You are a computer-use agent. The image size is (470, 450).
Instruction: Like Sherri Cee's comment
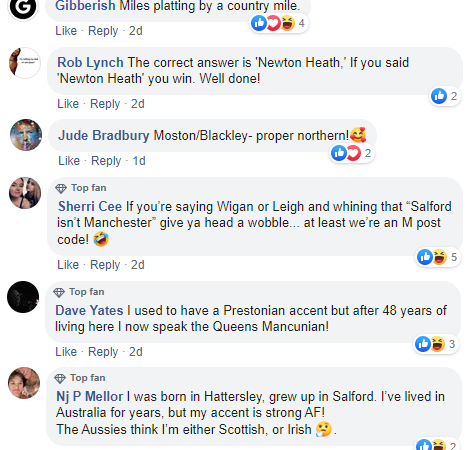(68, 265)
